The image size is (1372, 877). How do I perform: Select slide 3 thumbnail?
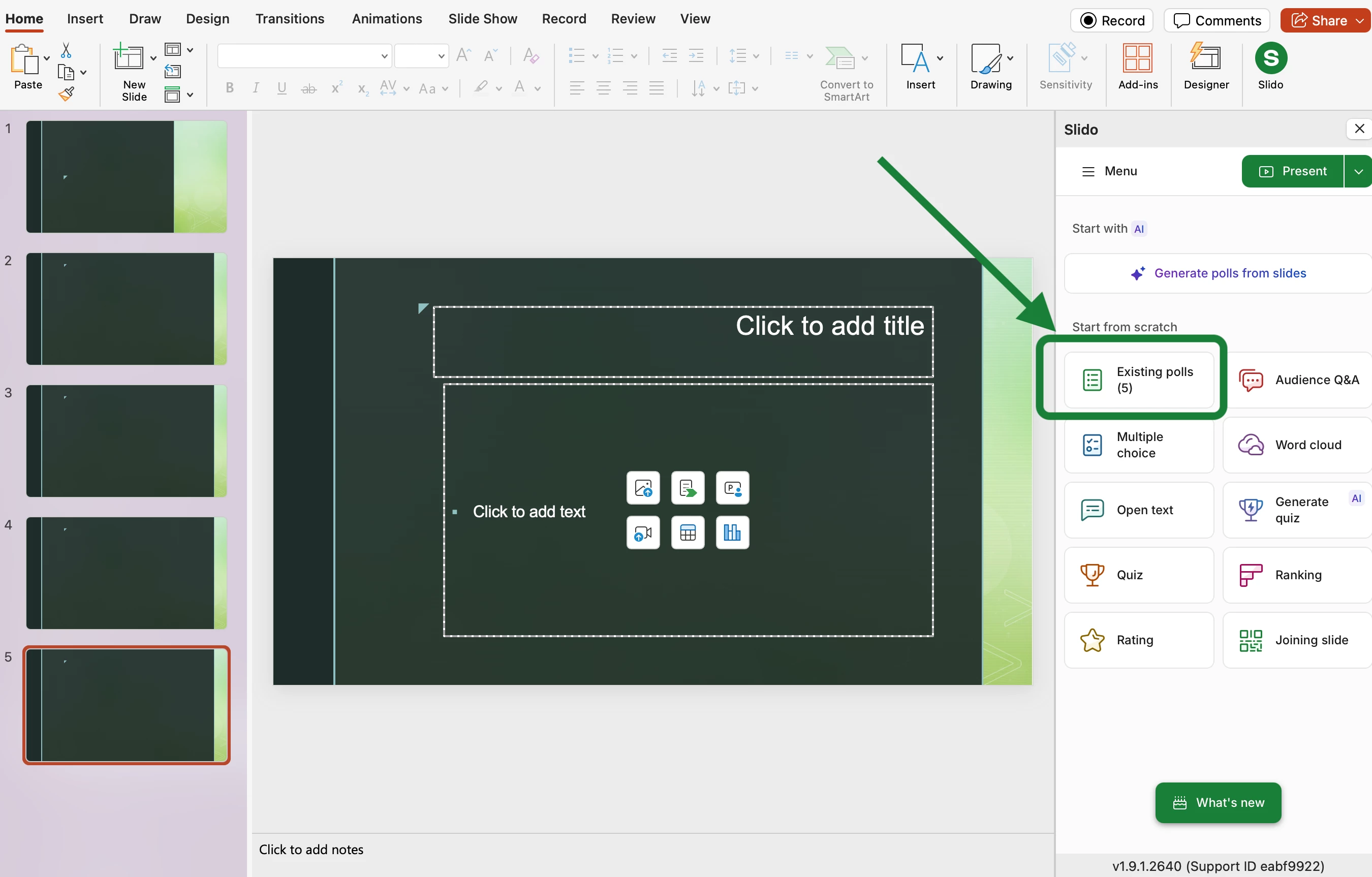[x=127, y=441]
